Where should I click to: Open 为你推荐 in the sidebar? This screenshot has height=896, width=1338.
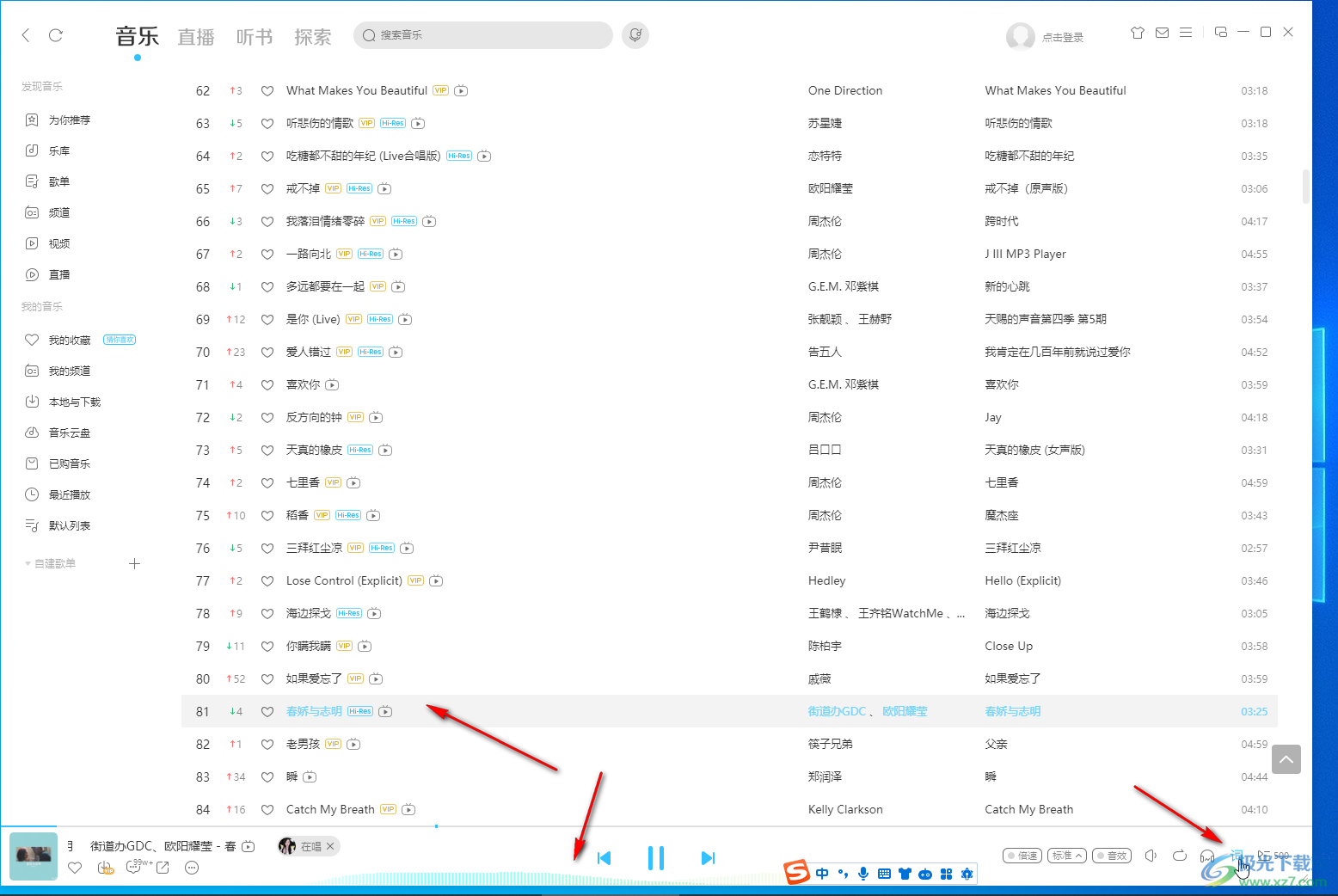pyautogui.click(x=69, y=120)
